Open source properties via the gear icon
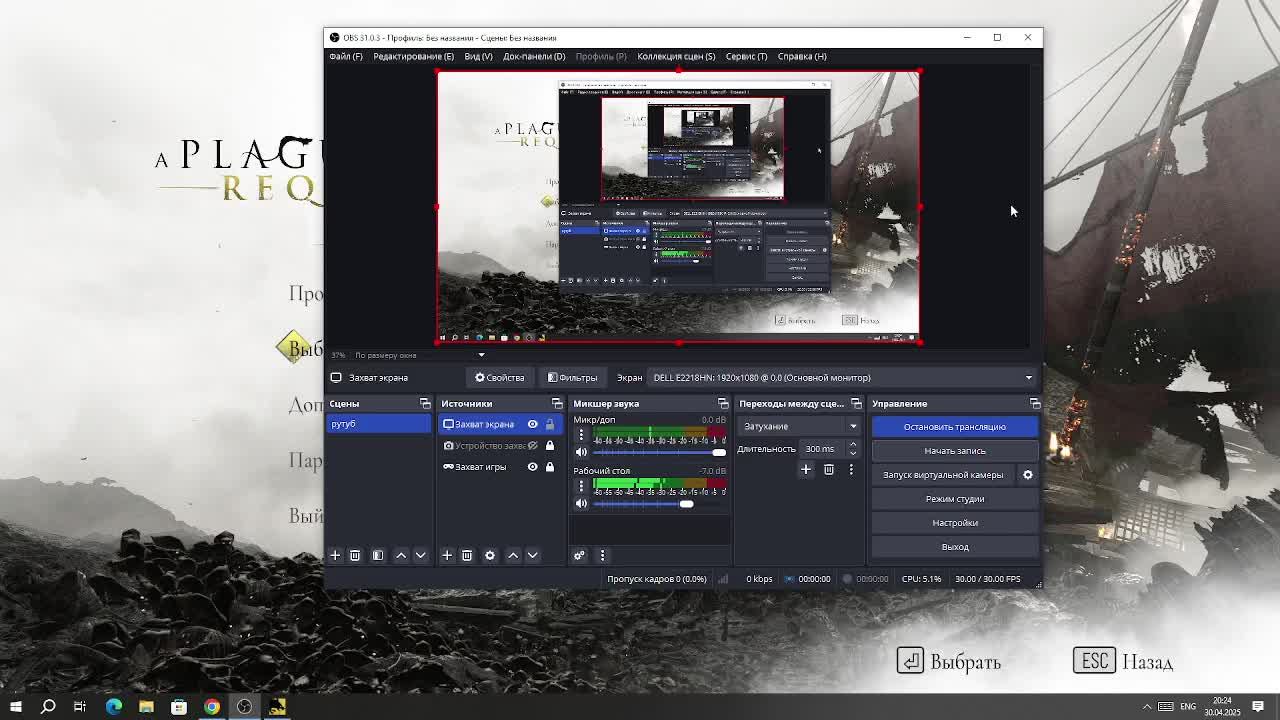Screen dimensions: 1280x720 (x=490, y=555)
